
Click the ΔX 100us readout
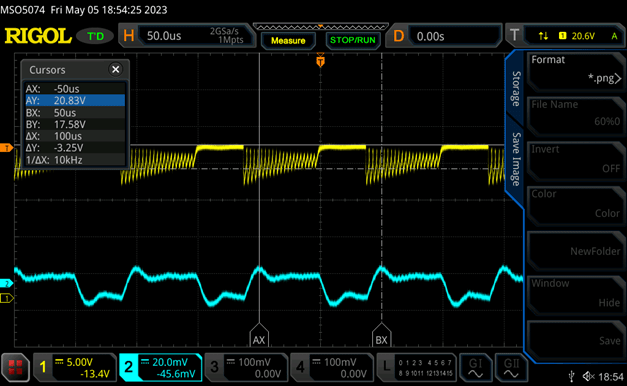point(75,136)
